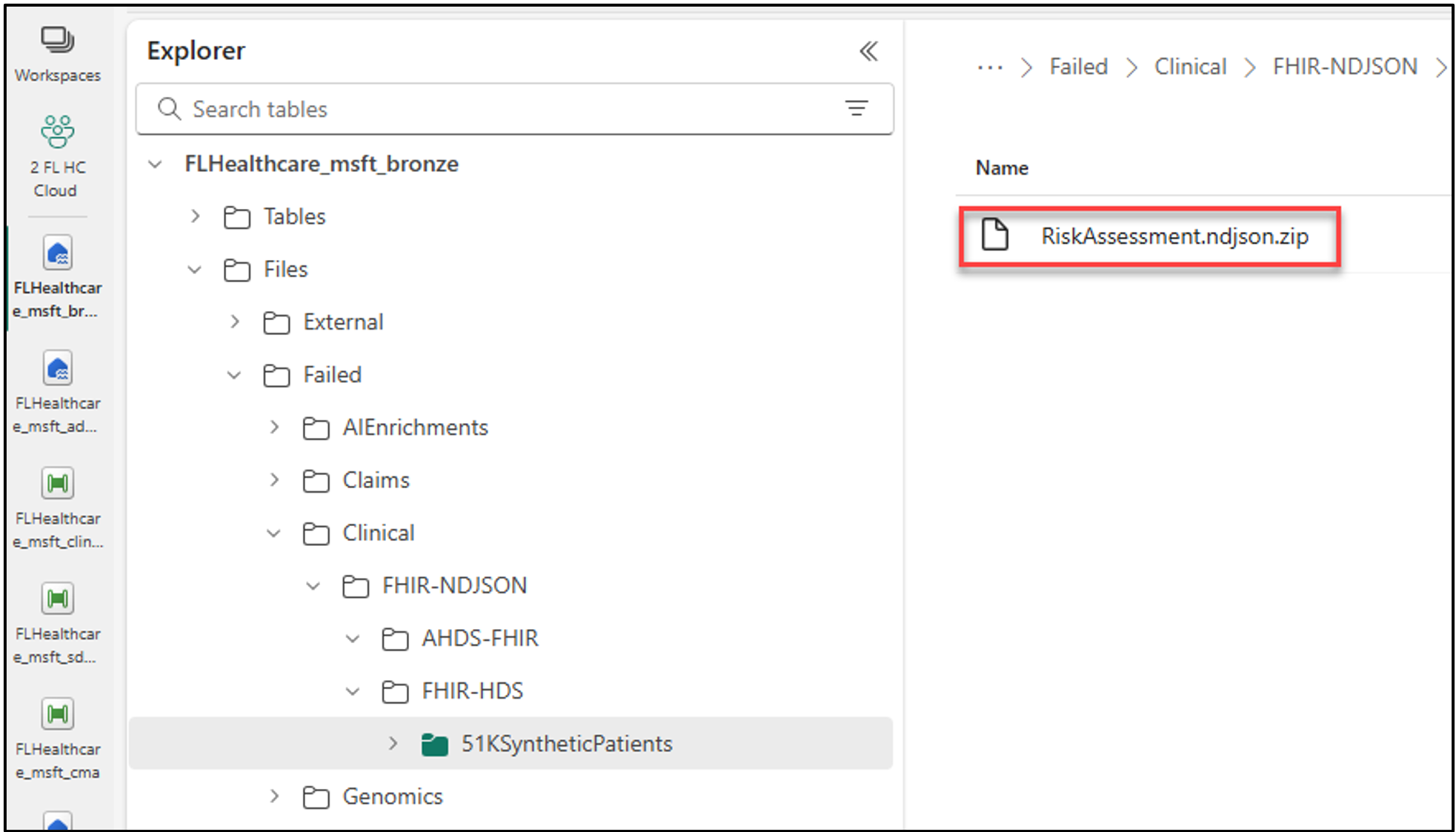Collapse the Clinical folder chevron

point(273,533)
